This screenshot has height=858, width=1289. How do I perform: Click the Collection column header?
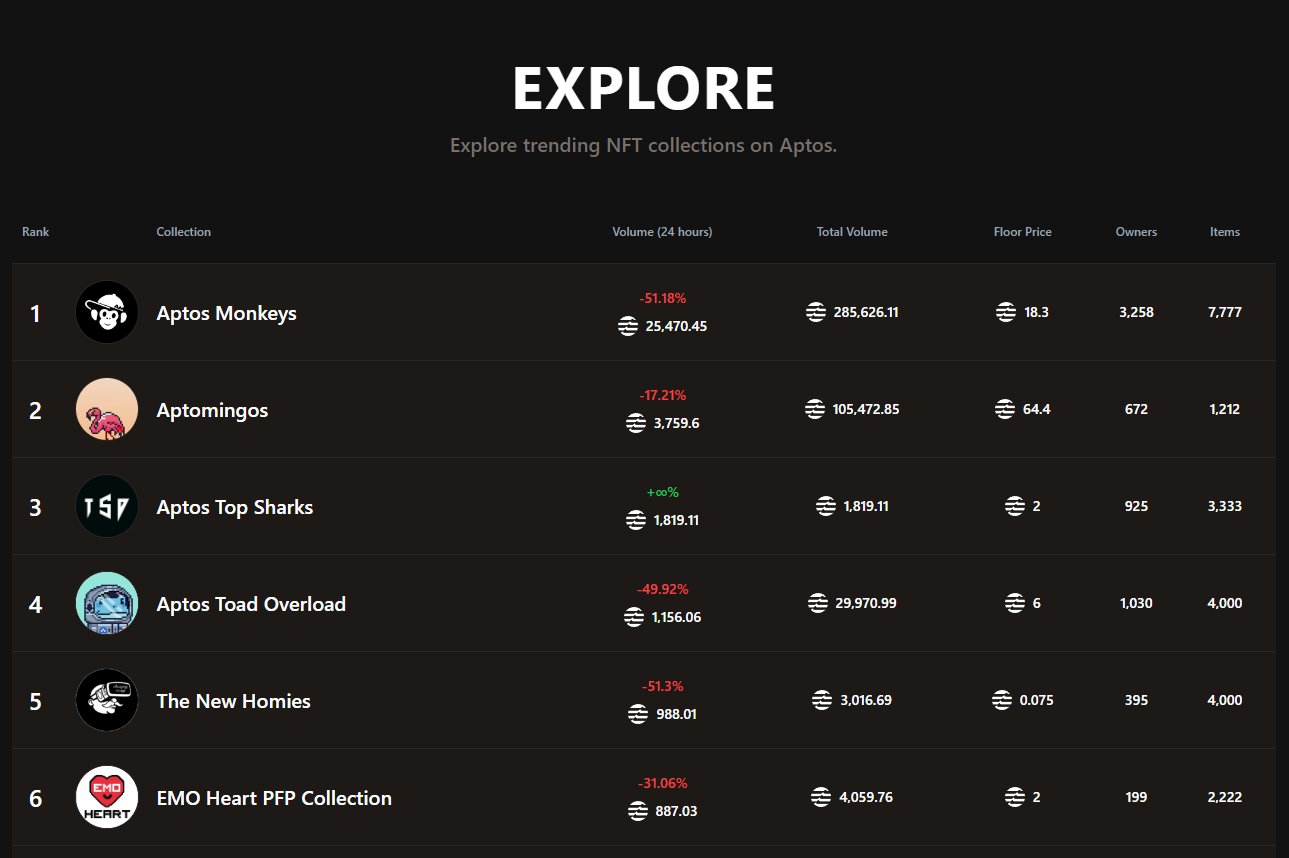click(x=184, y=232)
